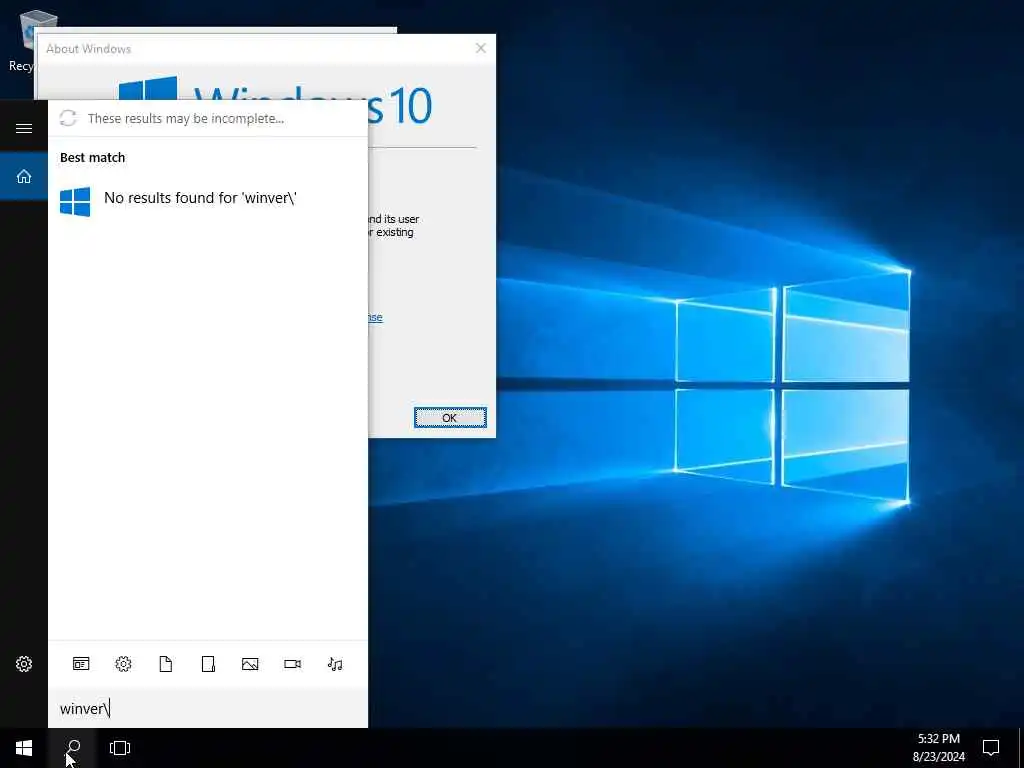Open the Action Center notification icon
This screenshot has width=1024, height=768.
[x=991, y=748]
